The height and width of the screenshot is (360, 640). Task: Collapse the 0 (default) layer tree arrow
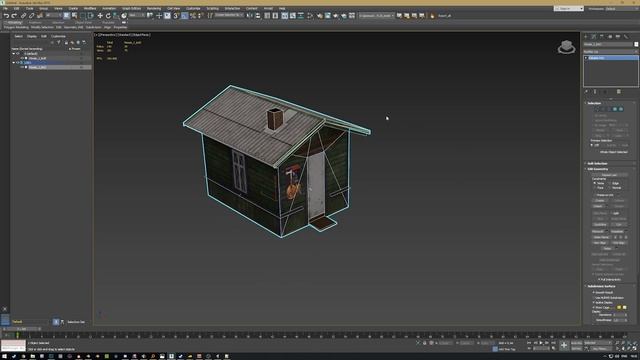(x=13, y=53)
